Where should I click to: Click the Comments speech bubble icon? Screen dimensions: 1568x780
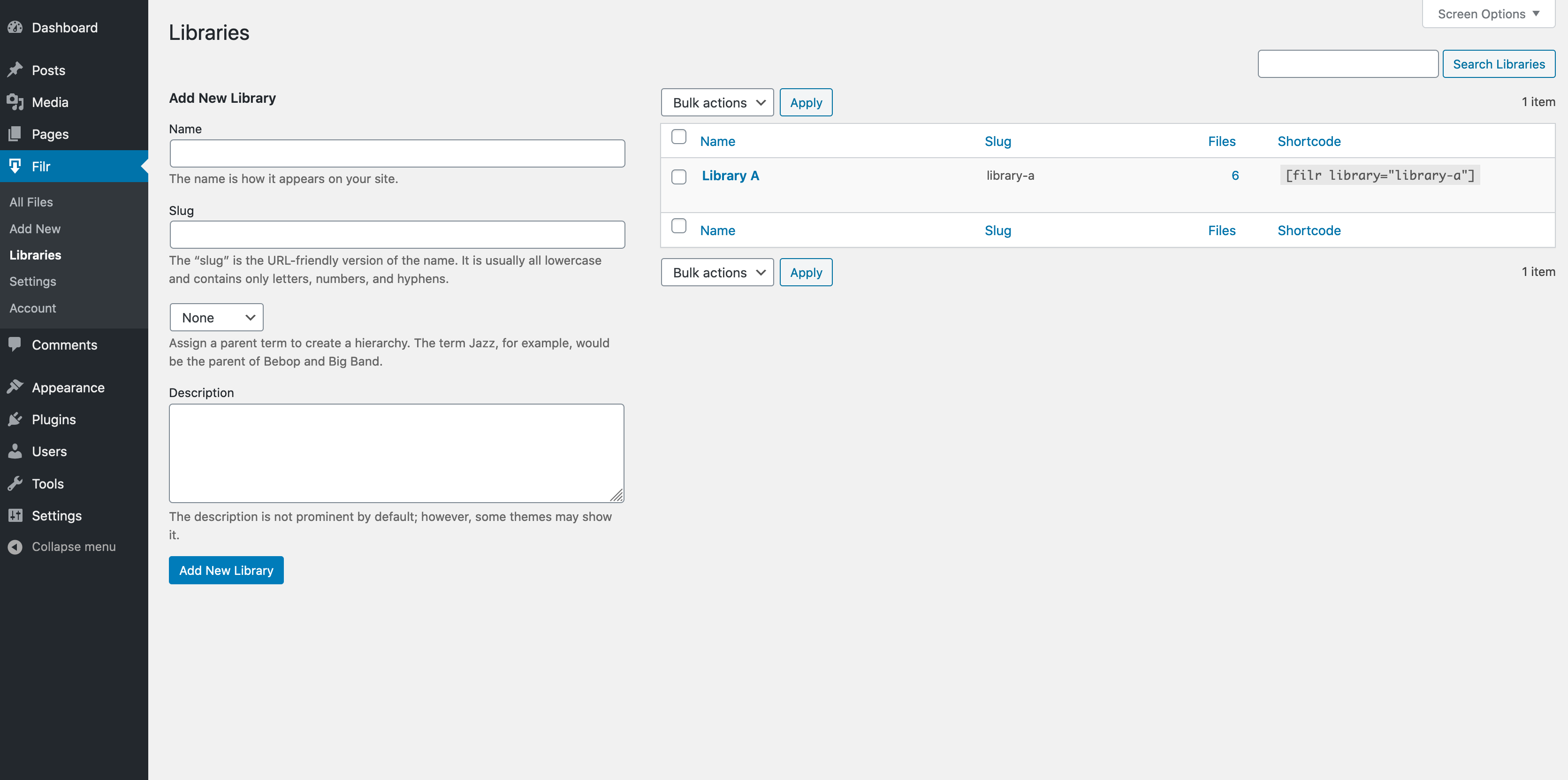[15, 344]
